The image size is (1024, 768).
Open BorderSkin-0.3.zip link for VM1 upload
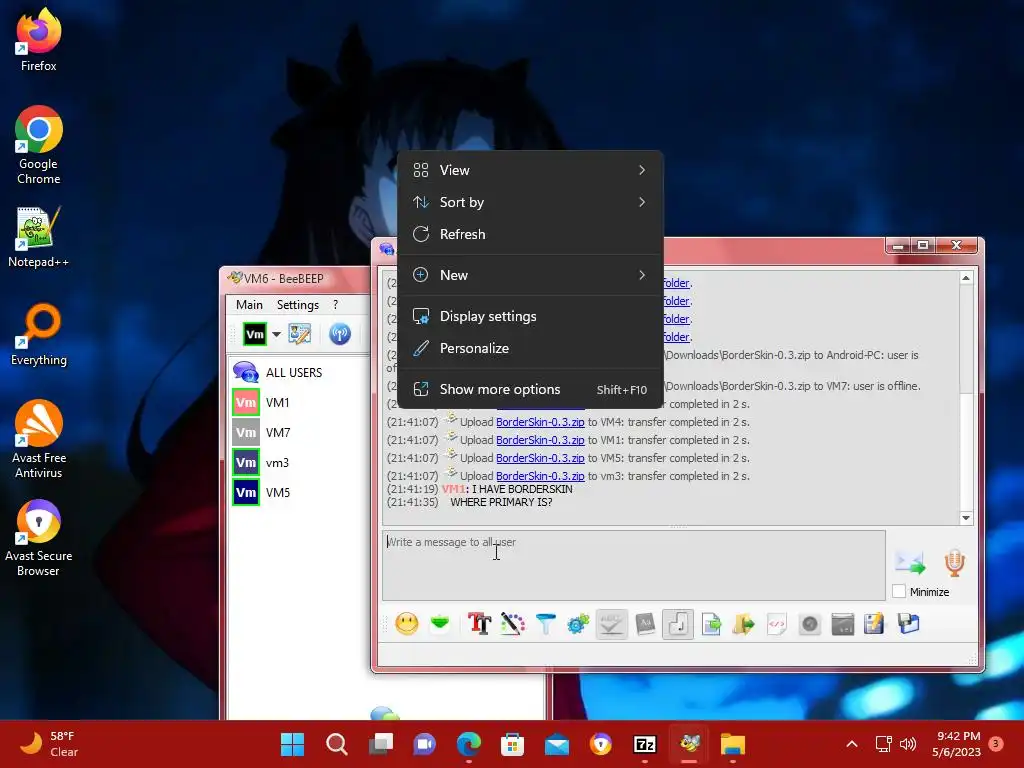540,440
